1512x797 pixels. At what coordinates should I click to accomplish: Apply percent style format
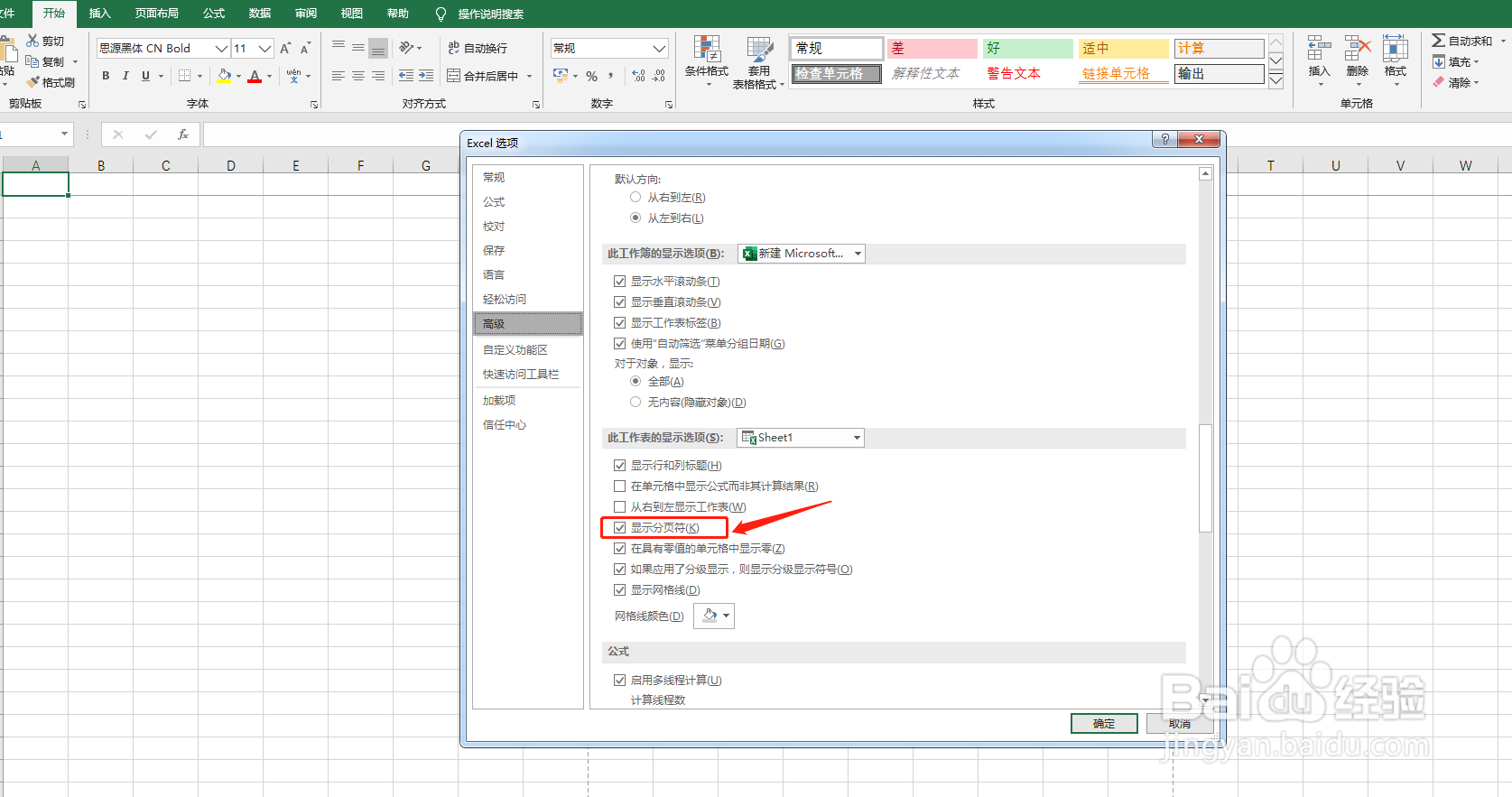pos(592,76)
